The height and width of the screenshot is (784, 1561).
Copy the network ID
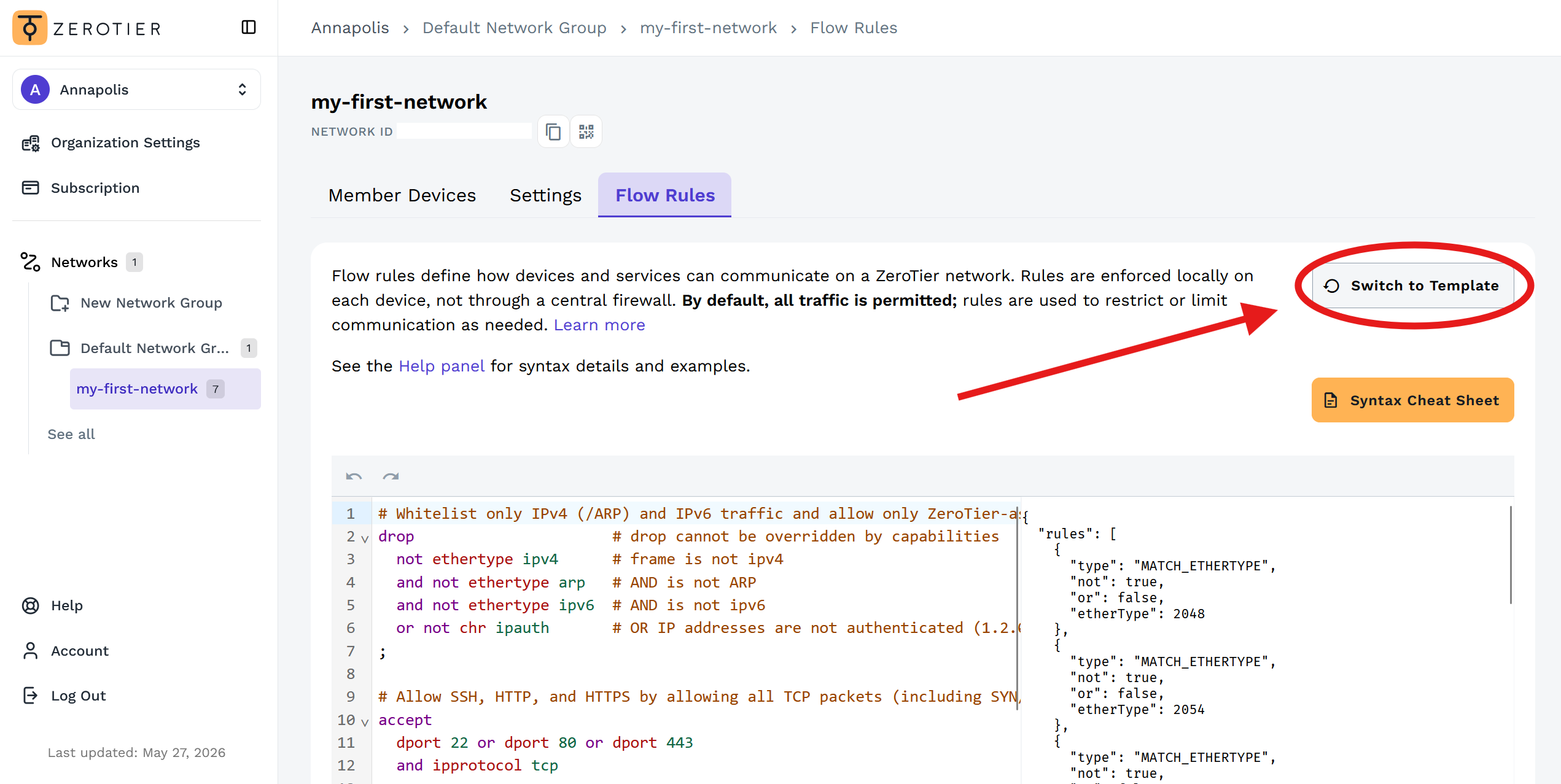click(553, 131)
